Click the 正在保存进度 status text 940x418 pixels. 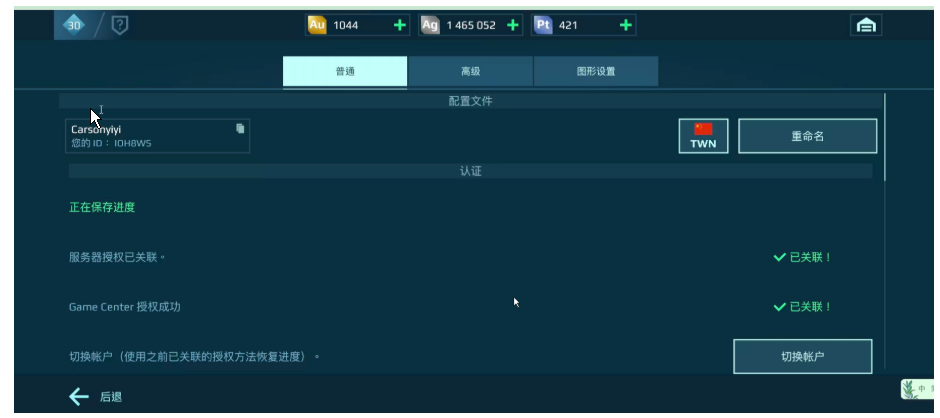[102, 208]
